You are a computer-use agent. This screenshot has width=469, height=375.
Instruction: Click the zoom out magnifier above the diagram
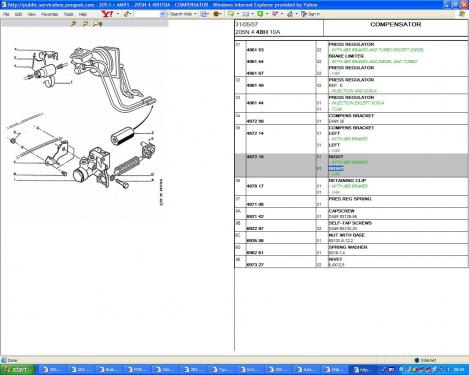(85, 23)
